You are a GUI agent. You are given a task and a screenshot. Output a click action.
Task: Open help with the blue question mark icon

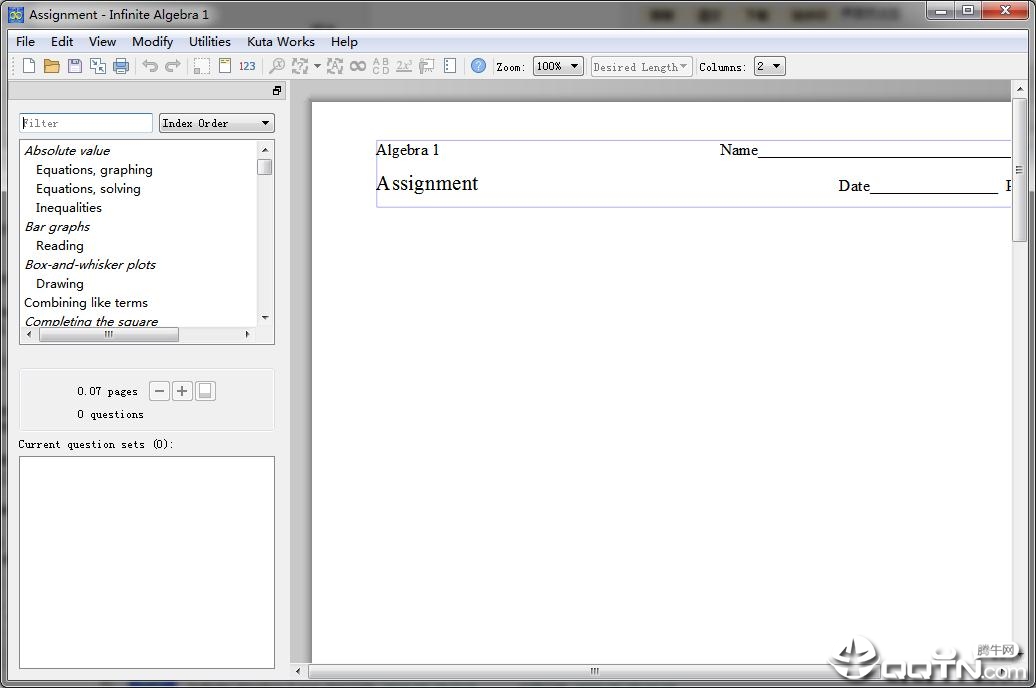(478, 65)
